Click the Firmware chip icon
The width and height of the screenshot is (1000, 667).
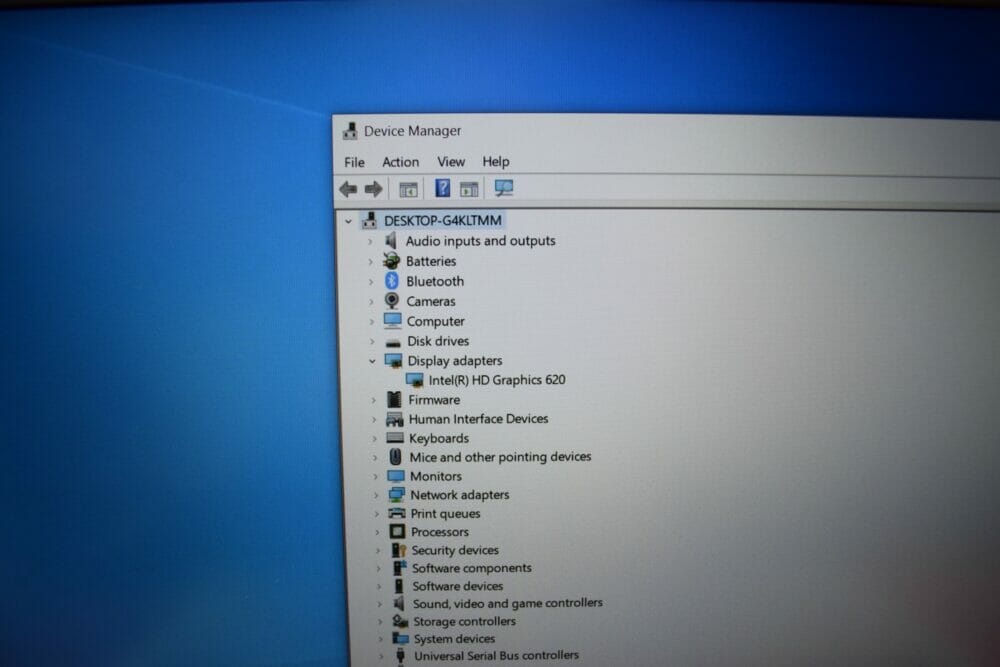(x=394, y=400)
